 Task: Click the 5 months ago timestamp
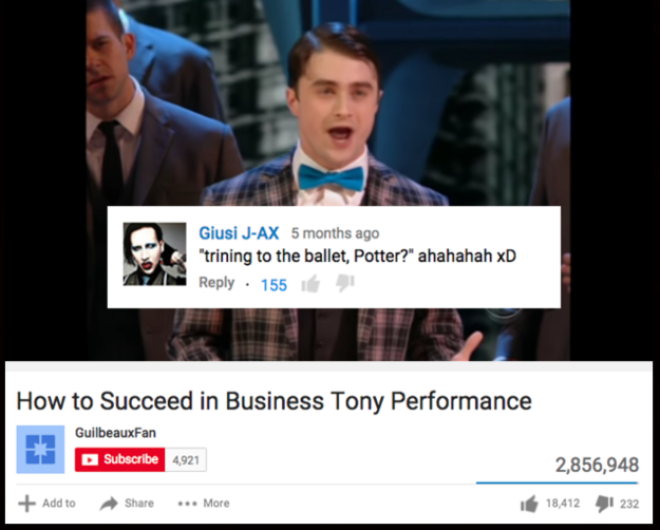pyautogui.click(x=335, y=233)
